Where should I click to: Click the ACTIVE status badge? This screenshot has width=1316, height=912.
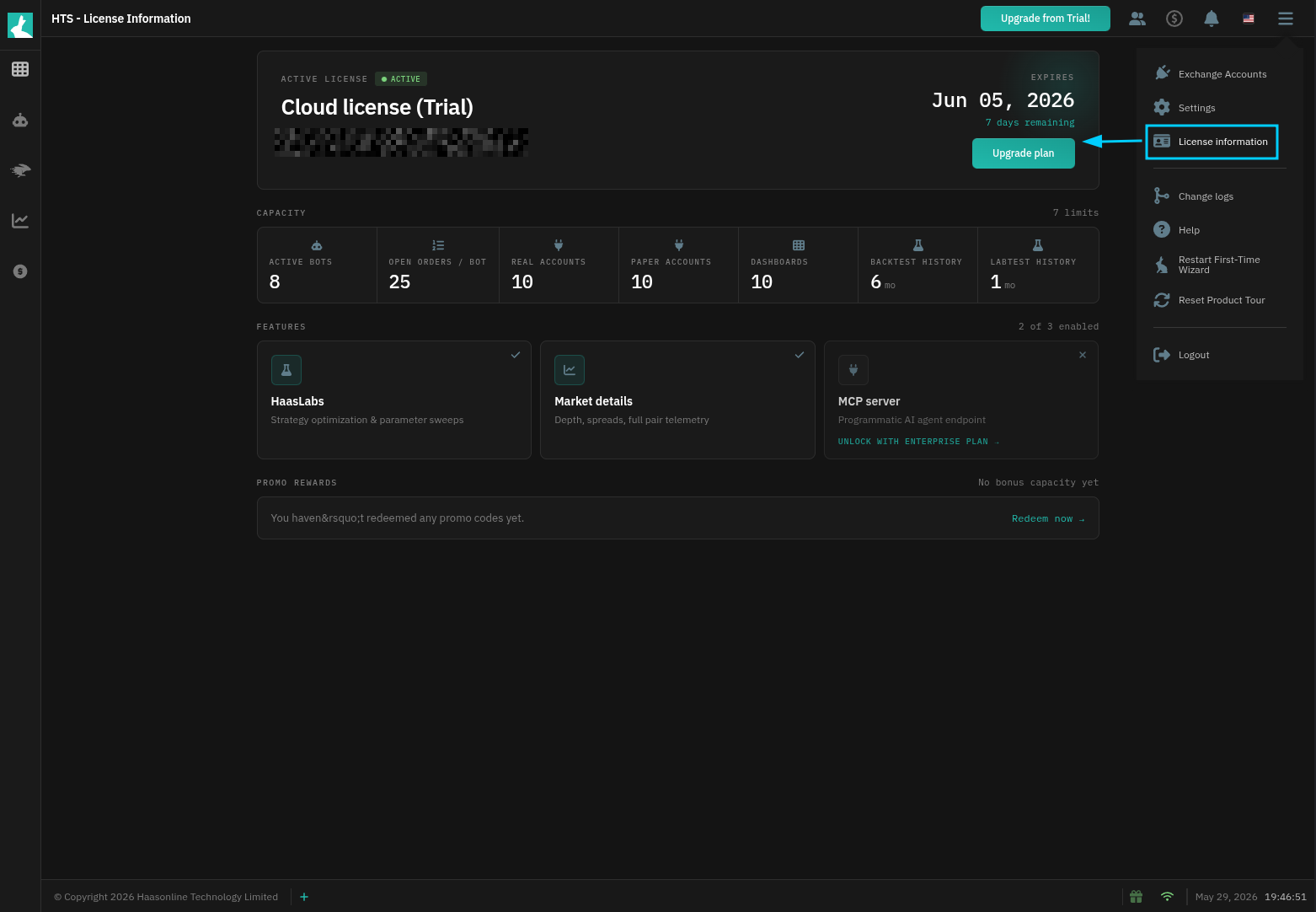pyautogui.click(x=401, y=79)
